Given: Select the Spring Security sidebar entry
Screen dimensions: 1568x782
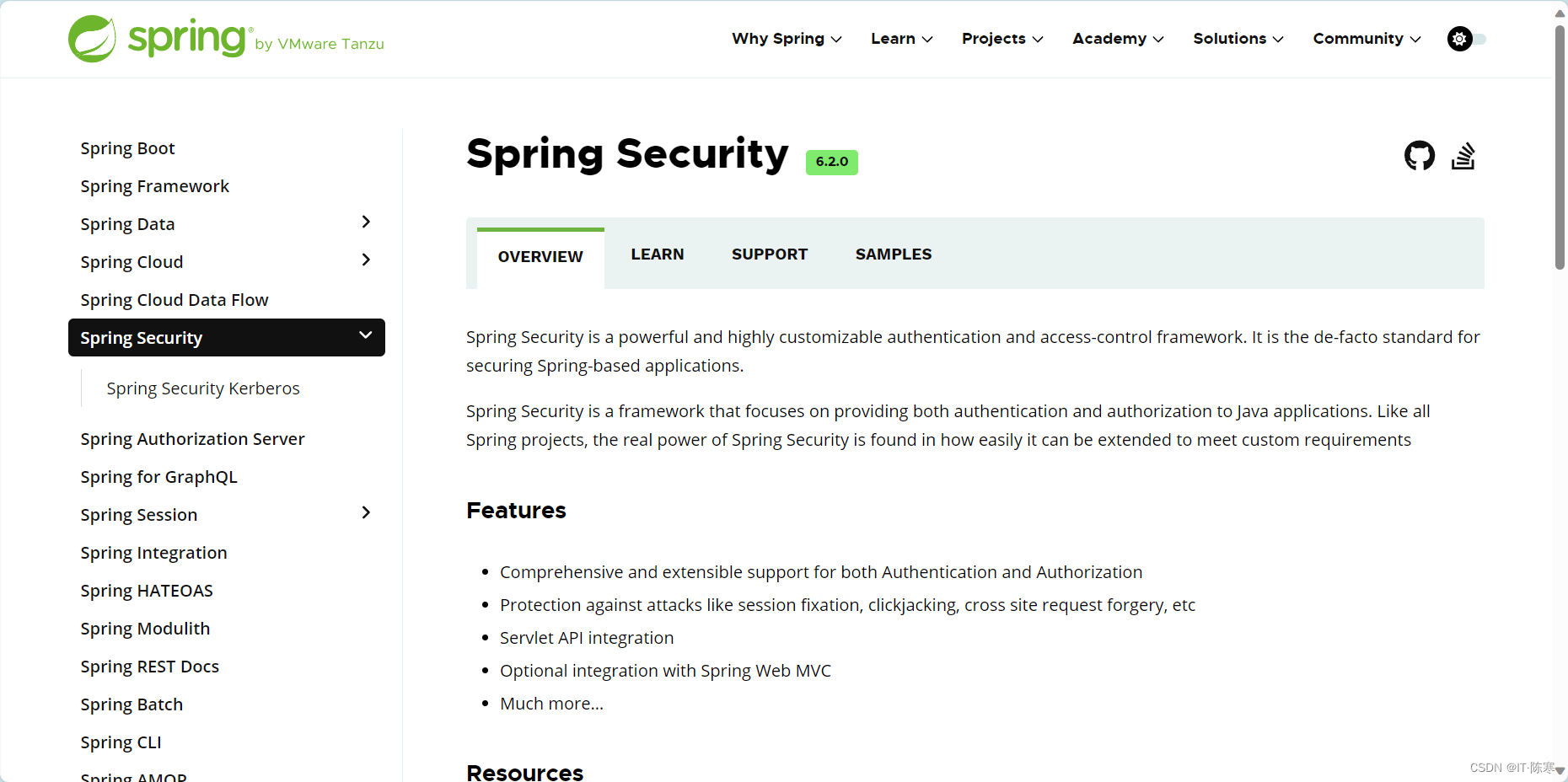Looking at the screenshot, I should pyautogui.click(x=142, y=337).
